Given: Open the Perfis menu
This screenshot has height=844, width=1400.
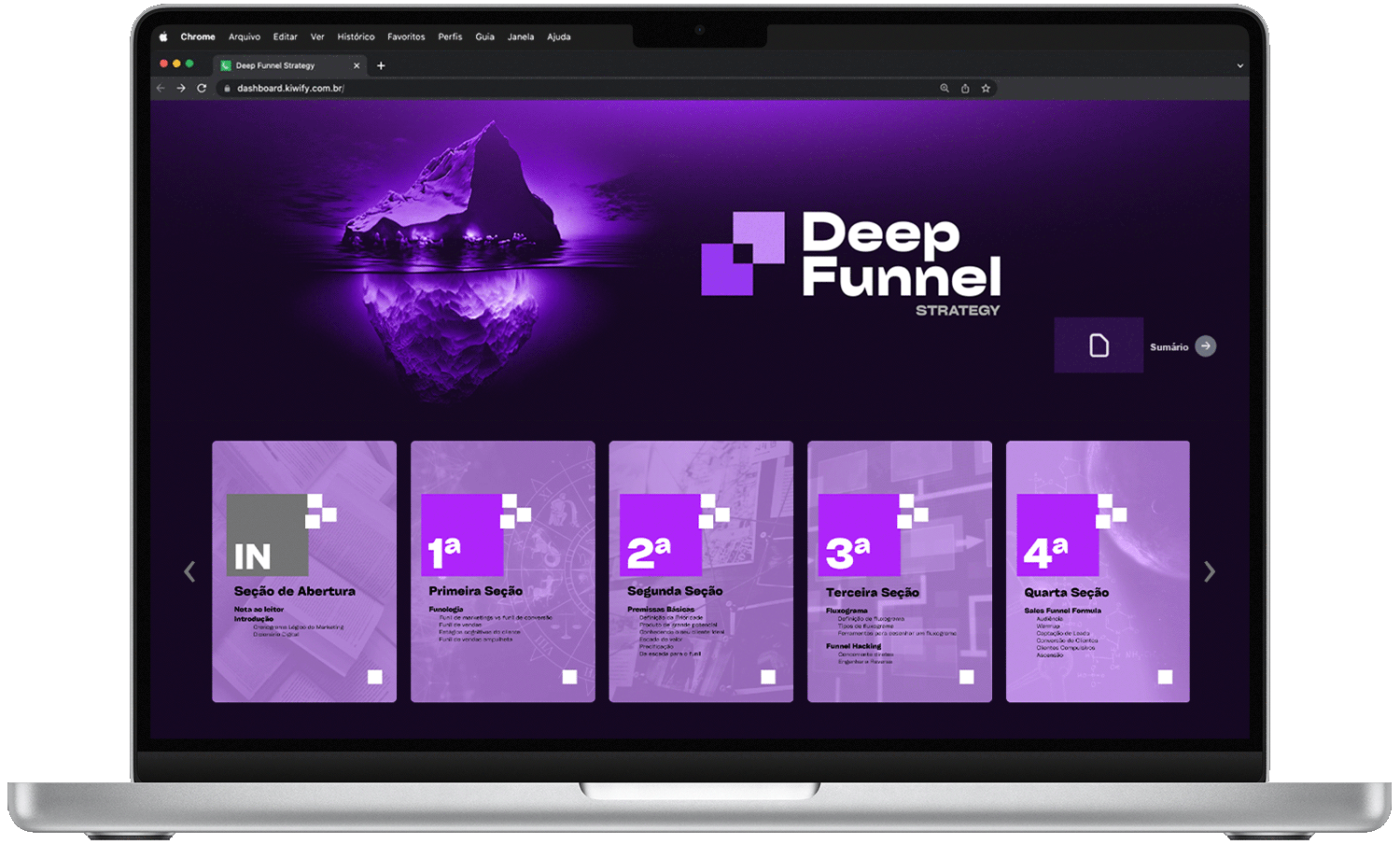Looking at the screenshot, I should [x=450, y=37].
